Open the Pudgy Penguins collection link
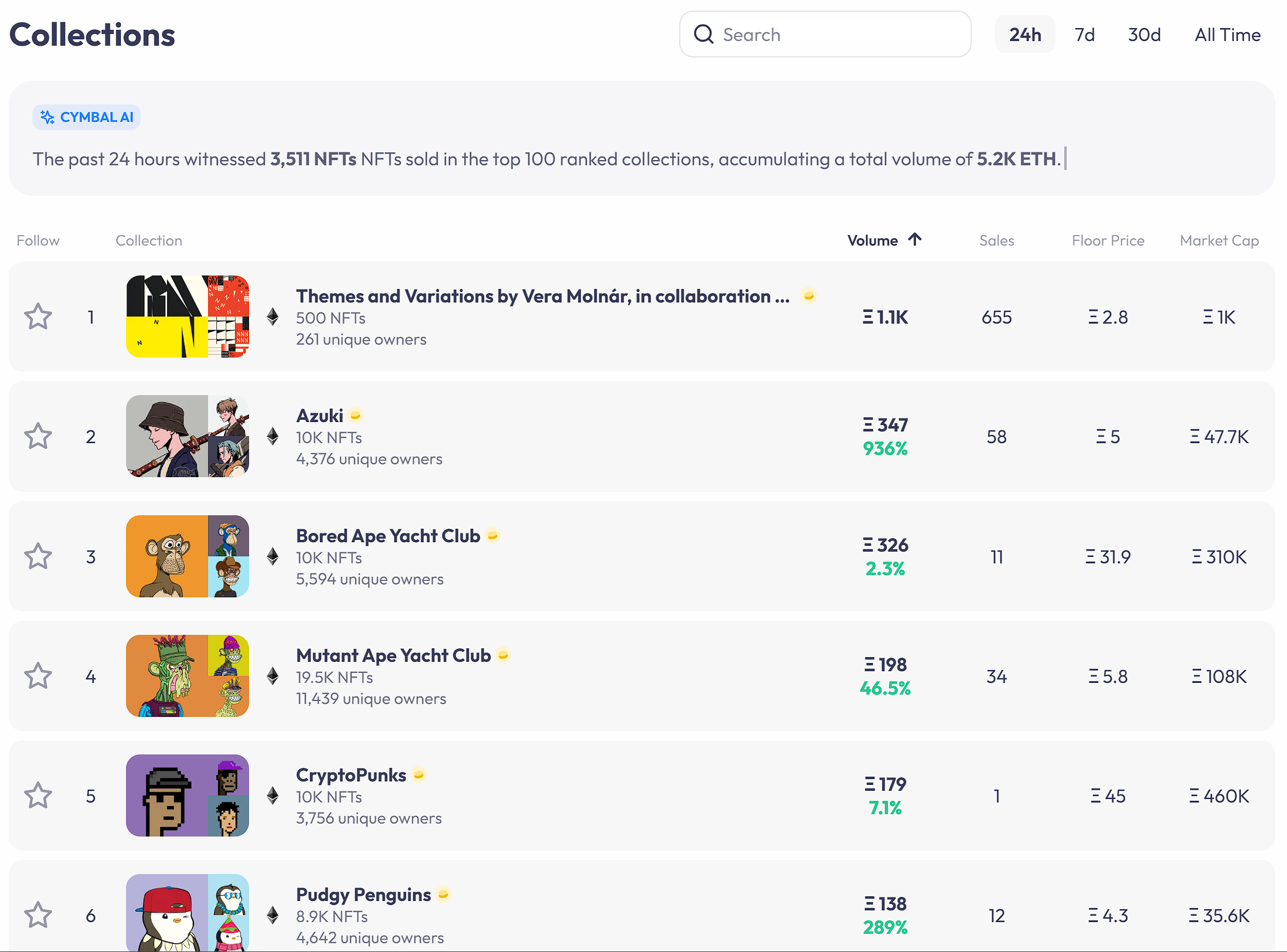Image resolution: width=1287 pixels, height=952 pixels. (363, 895)
